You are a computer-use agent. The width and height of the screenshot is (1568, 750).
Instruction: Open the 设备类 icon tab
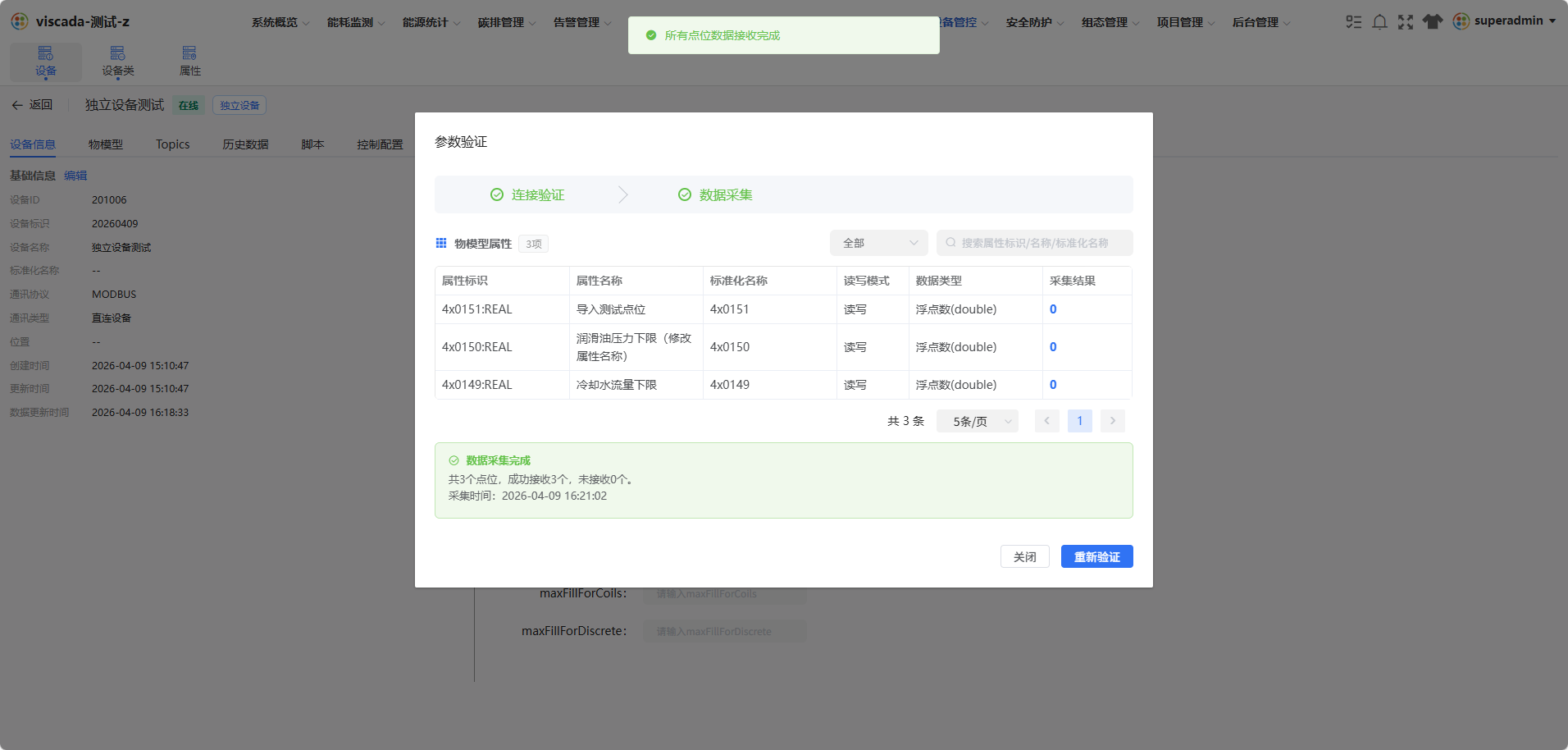click(118, 62)
